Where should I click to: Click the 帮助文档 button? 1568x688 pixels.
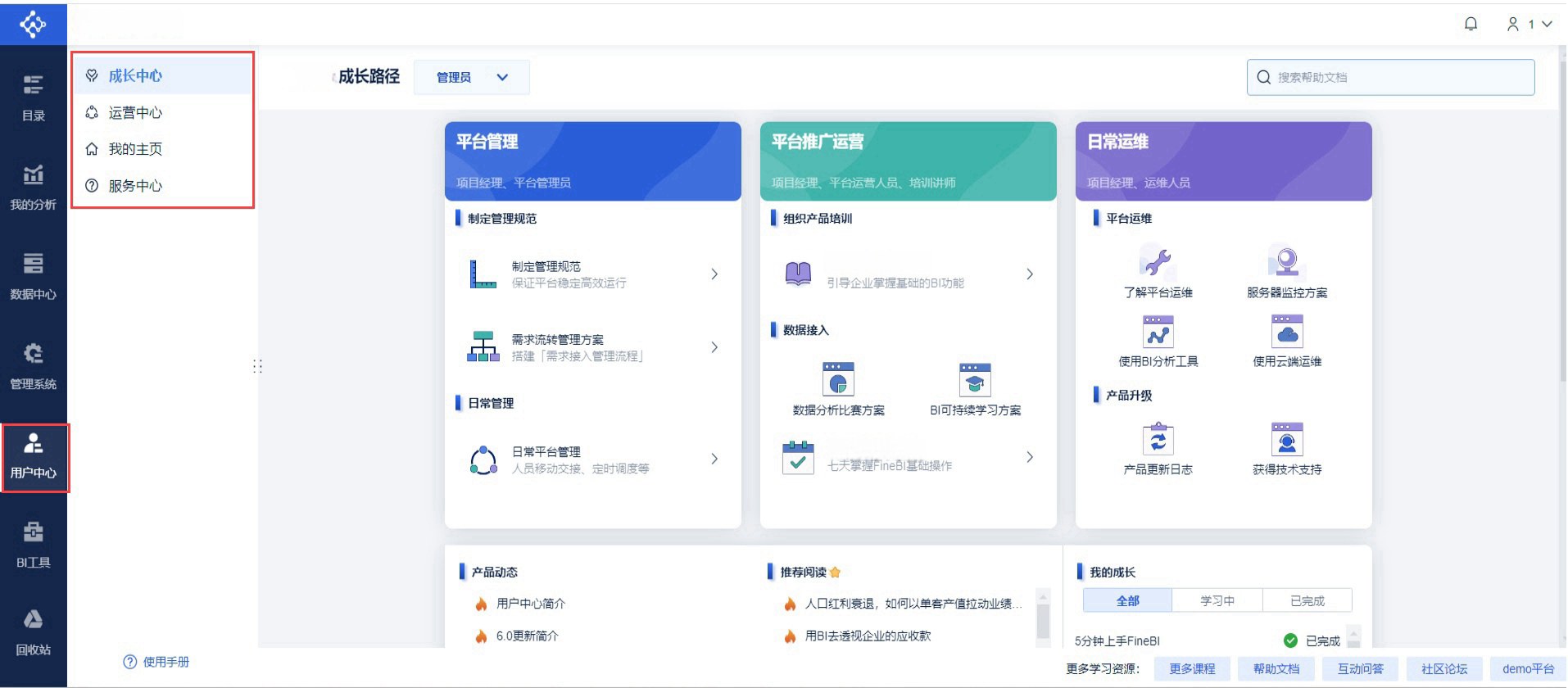tap(1276, 668)
